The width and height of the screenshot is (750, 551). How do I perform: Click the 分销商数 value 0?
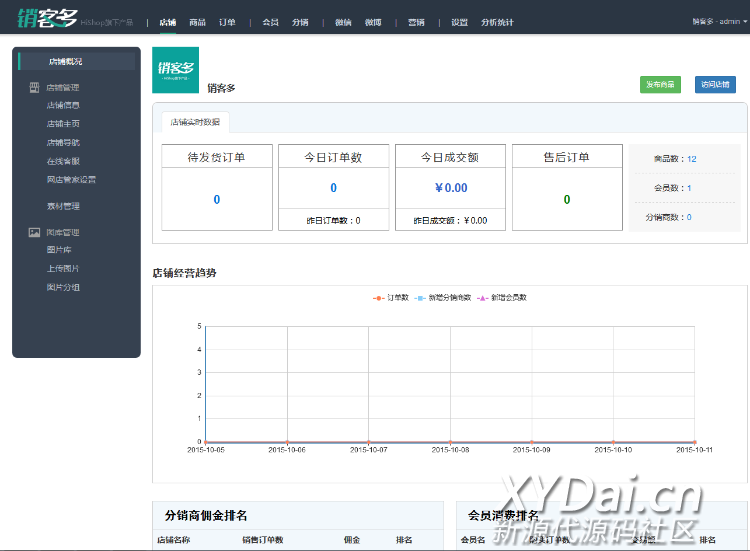tap(689, 217)
